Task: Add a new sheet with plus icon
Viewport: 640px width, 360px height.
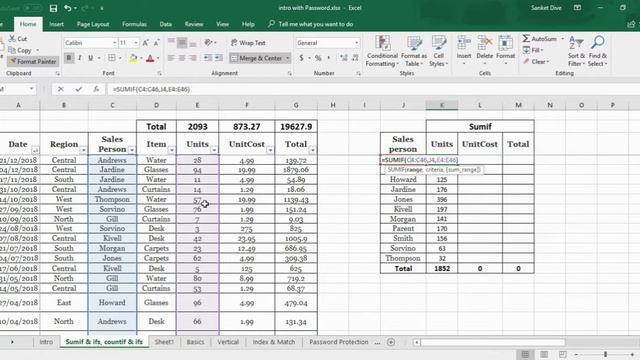Action: coord(391,342)
